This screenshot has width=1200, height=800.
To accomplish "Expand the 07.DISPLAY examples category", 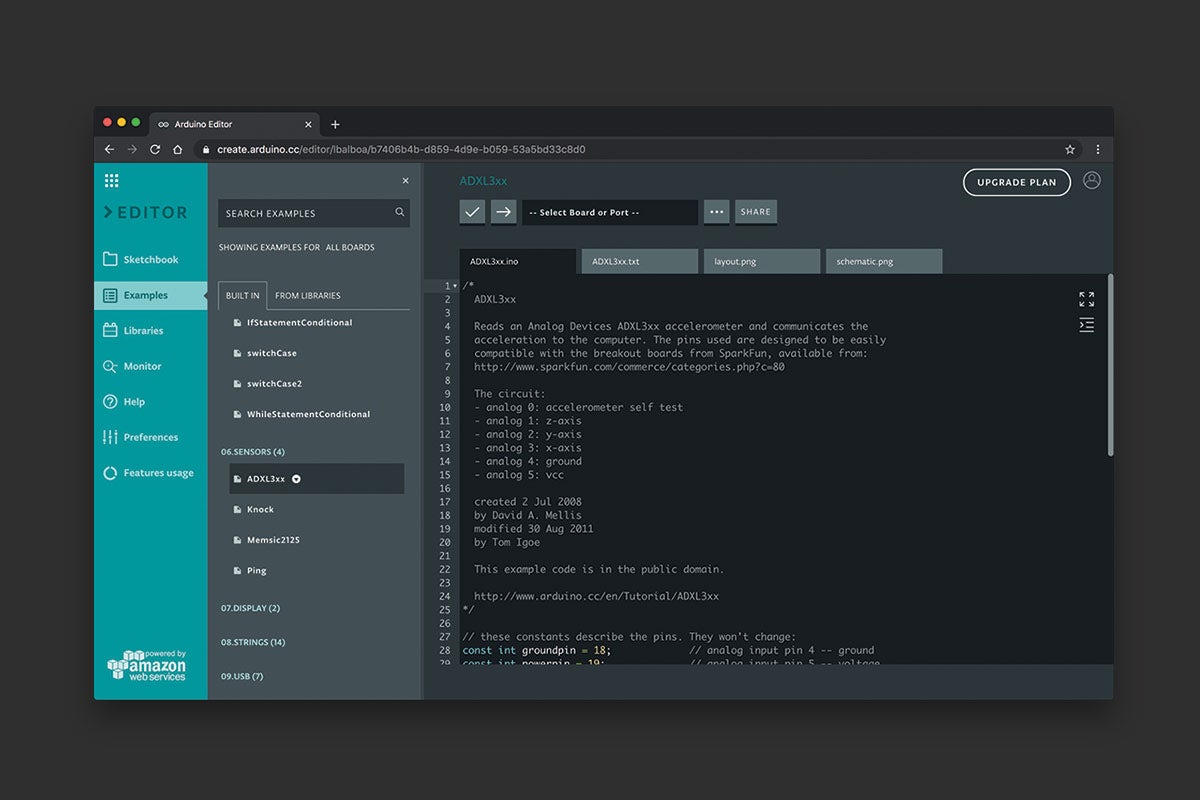I will pos(250,608).
